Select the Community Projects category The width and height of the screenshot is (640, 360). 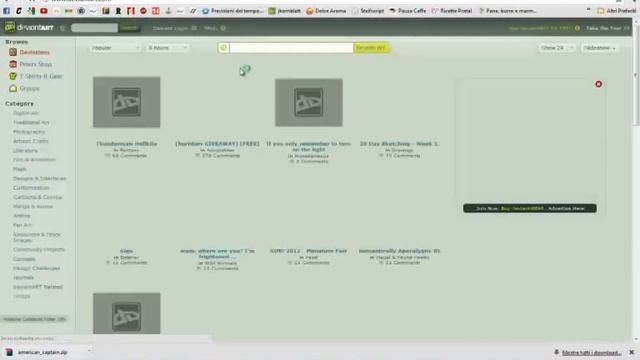click(x=39, y=249)
